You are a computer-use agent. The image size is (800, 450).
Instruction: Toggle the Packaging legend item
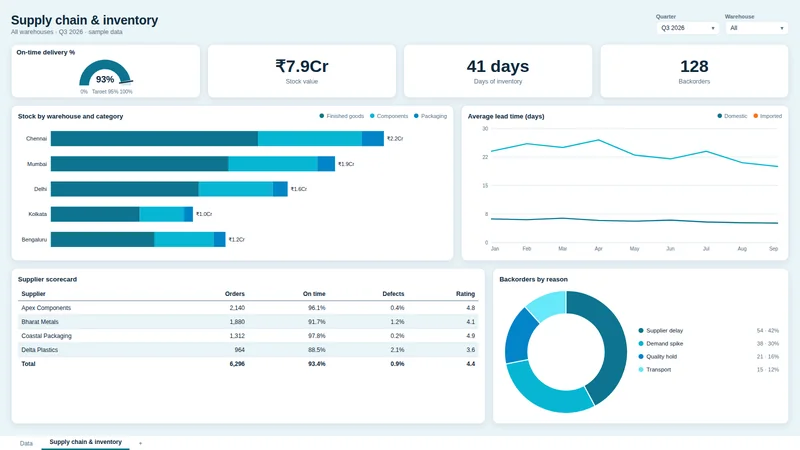[x=430, y=116]
